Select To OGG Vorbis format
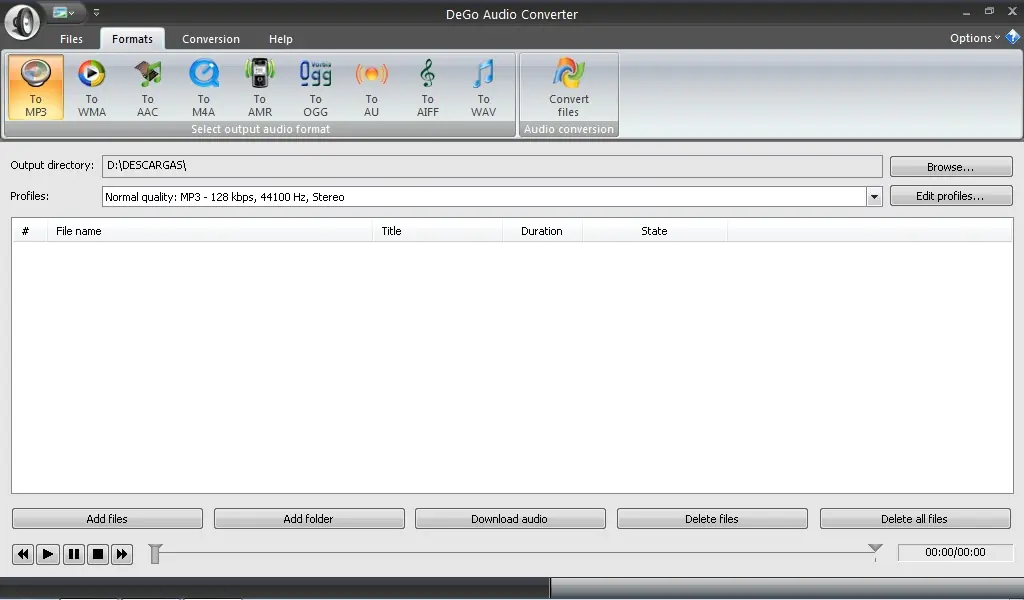 315,87
